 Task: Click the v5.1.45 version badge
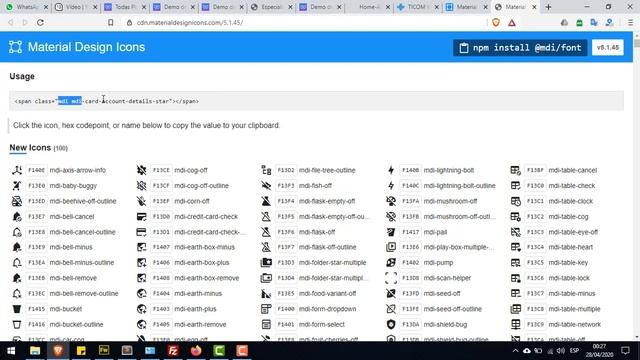tap(608, 48)
